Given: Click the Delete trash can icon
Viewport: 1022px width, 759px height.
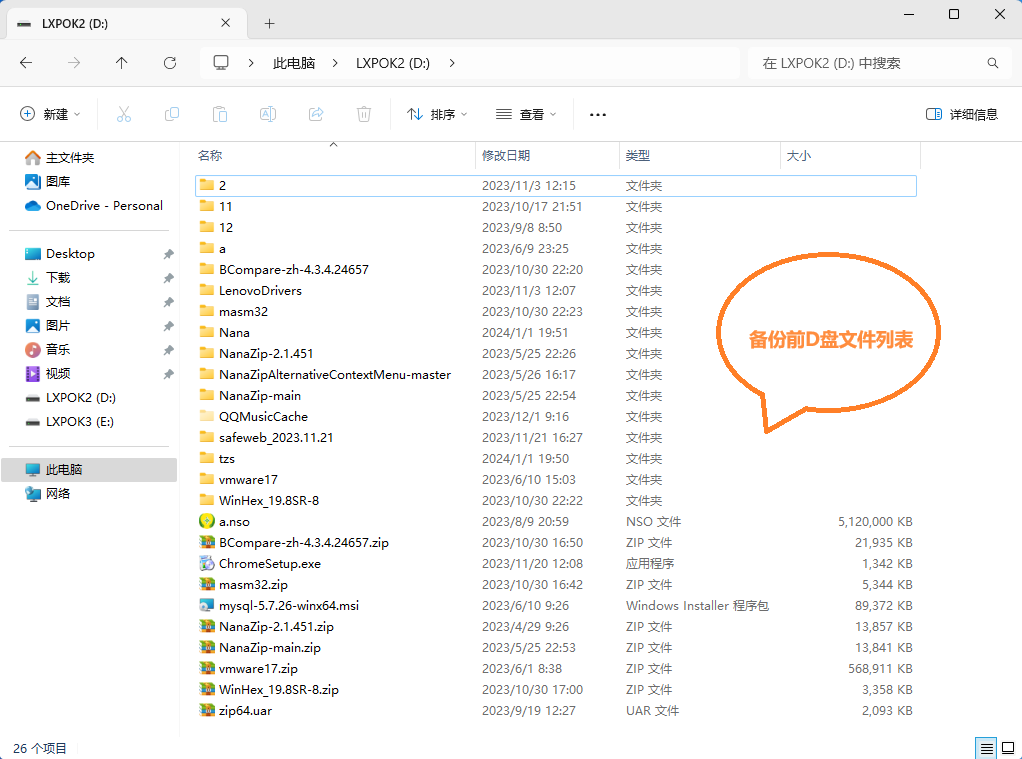Looking at the screenshot, I should tap(364, 114).
